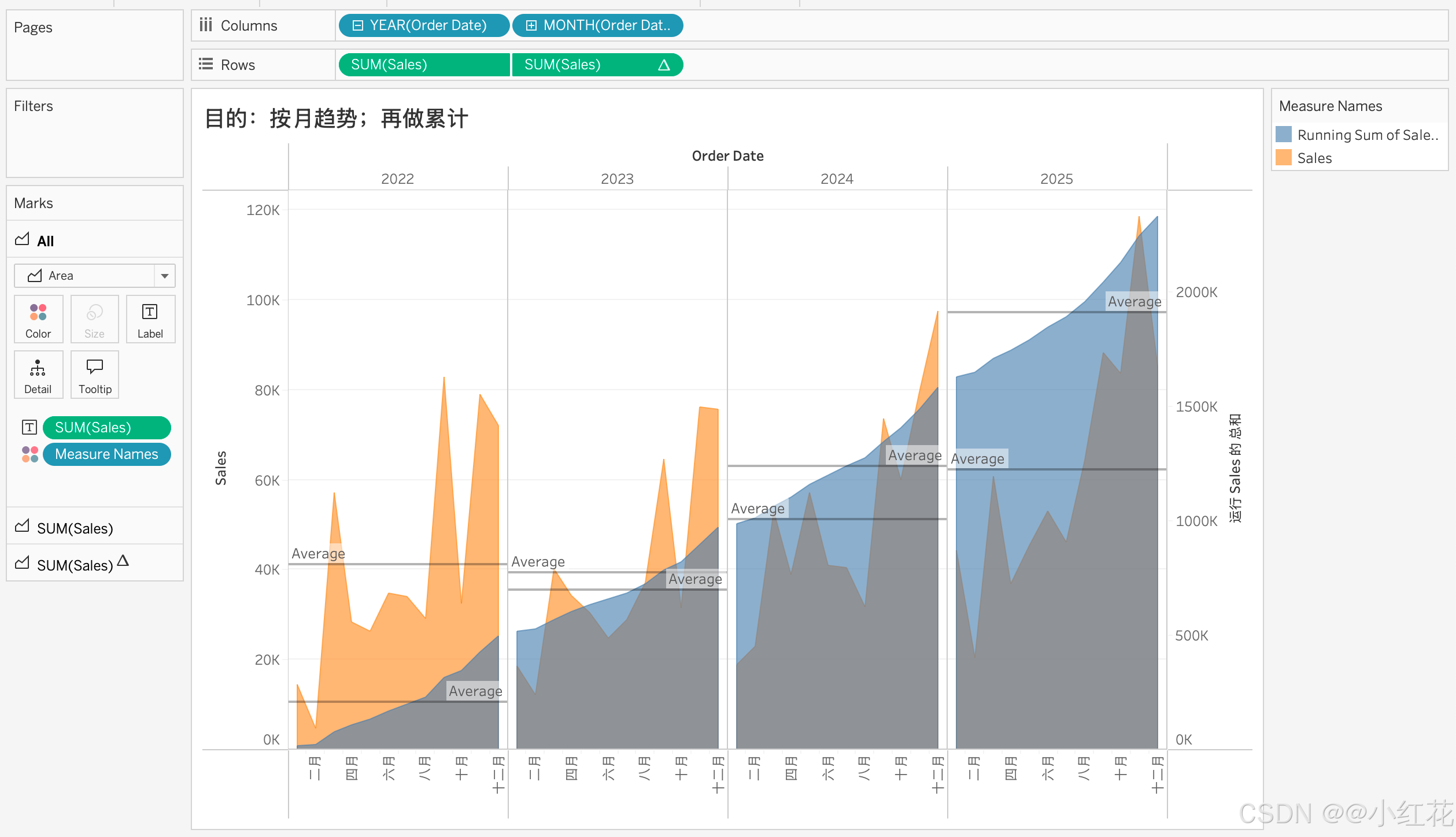Expand the SUM(Sales) delta marks card section
The height and width of the screenshot is (837, 1456).
point(75,565)
